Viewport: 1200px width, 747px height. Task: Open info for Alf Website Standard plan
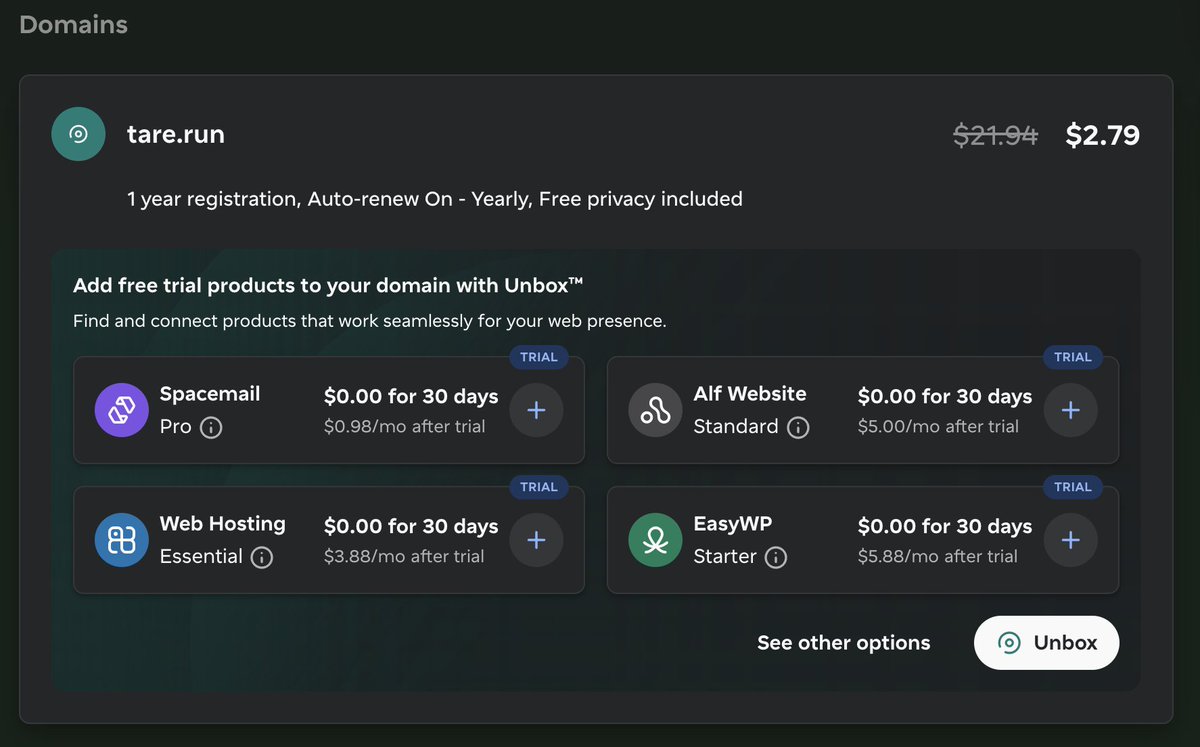798,427
